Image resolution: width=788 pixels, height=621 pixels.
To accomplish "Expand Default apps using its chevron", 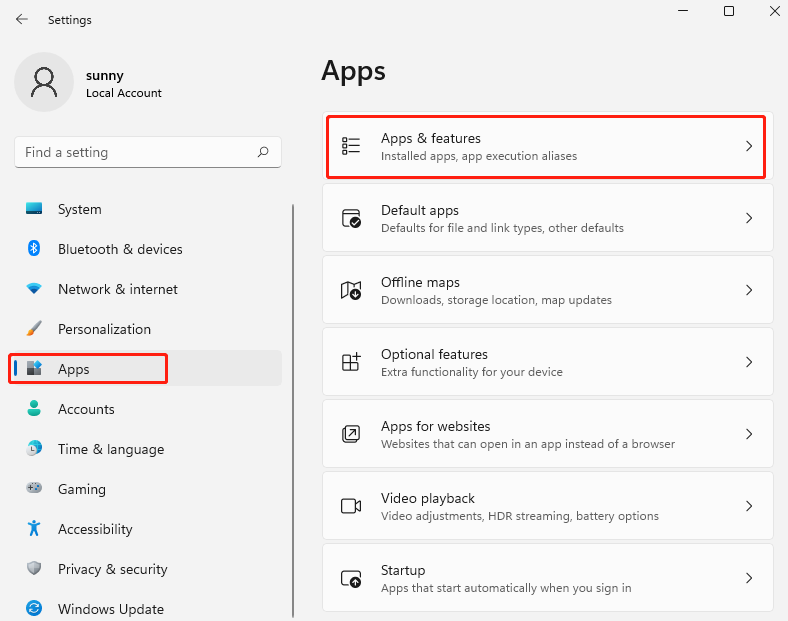I will (749, 218).
